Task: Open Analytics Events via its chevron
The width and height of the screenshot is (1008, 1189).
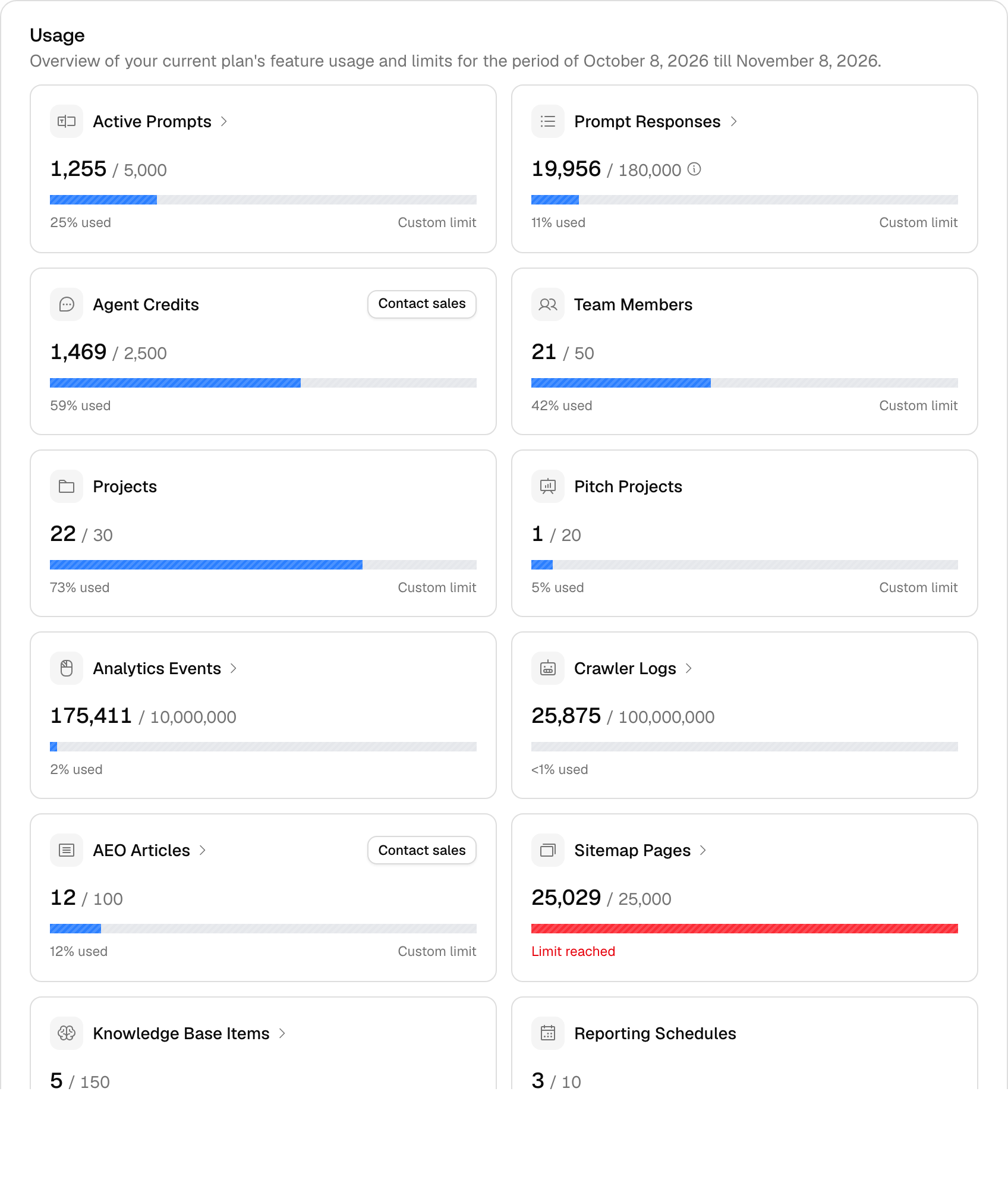Action: (x=234, y=668)
